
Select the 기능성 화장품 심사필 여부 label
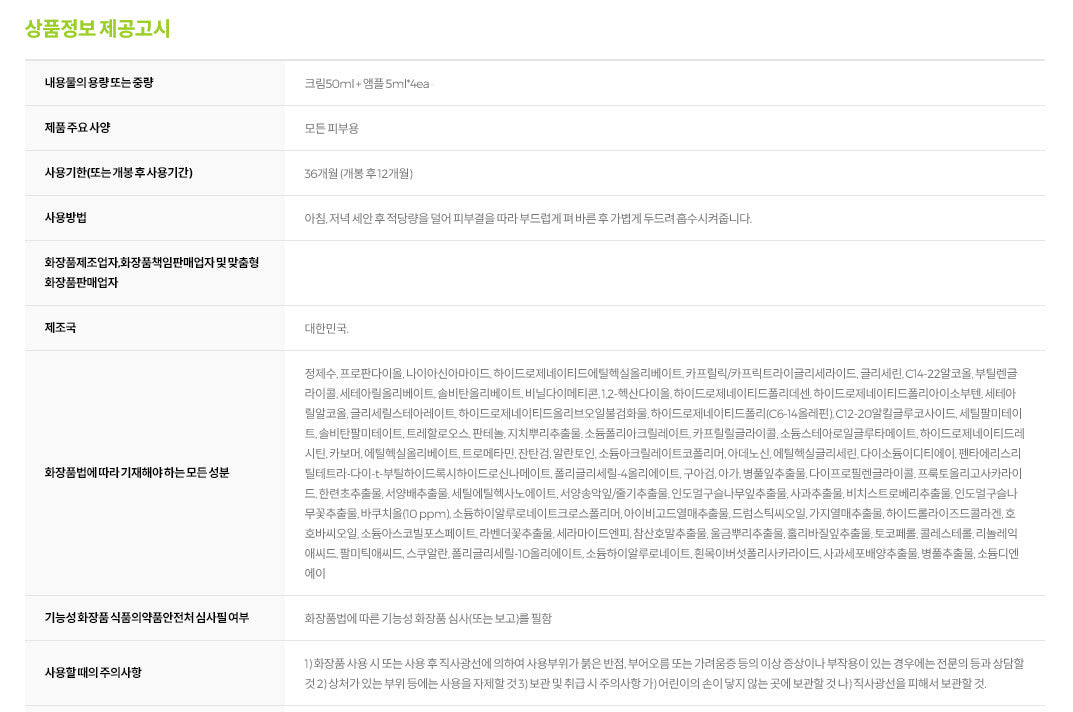point(146,618)
